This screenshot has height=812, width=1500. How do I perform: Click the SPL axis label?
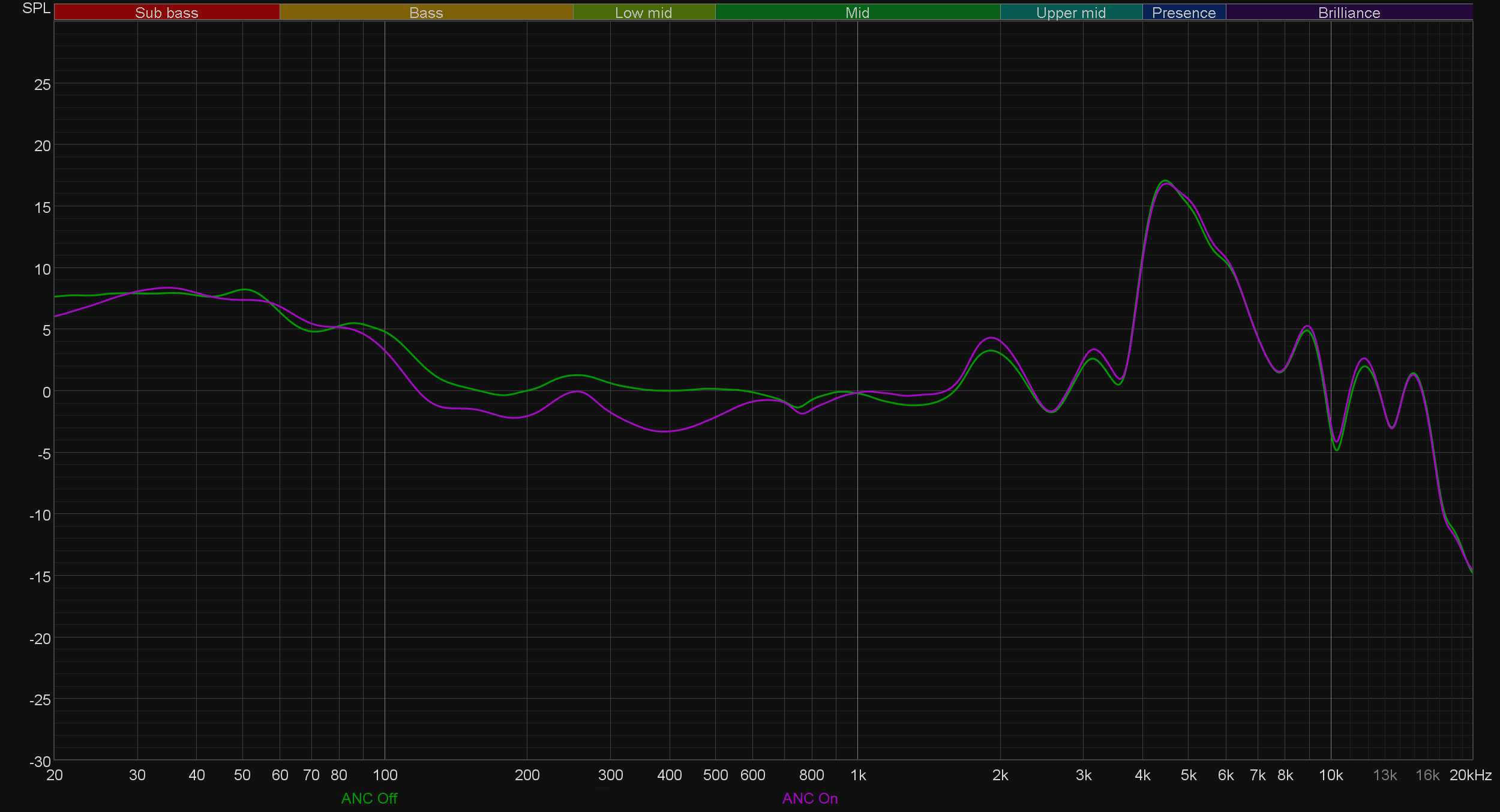click(x=36, y=8)
